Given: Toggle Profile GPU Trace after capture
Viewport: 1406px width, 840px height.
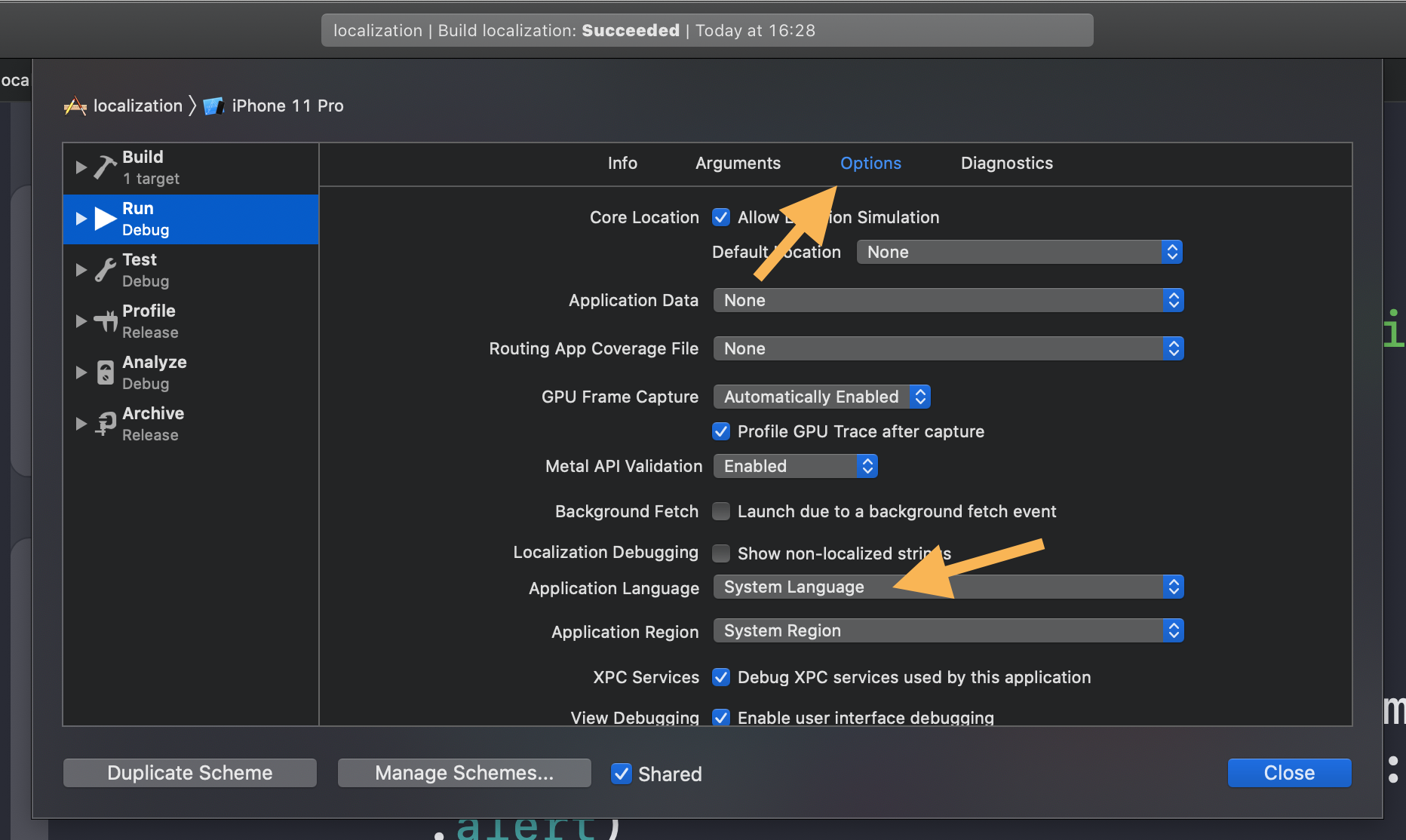Looking at the screenshot, I should tap(721, 431).
